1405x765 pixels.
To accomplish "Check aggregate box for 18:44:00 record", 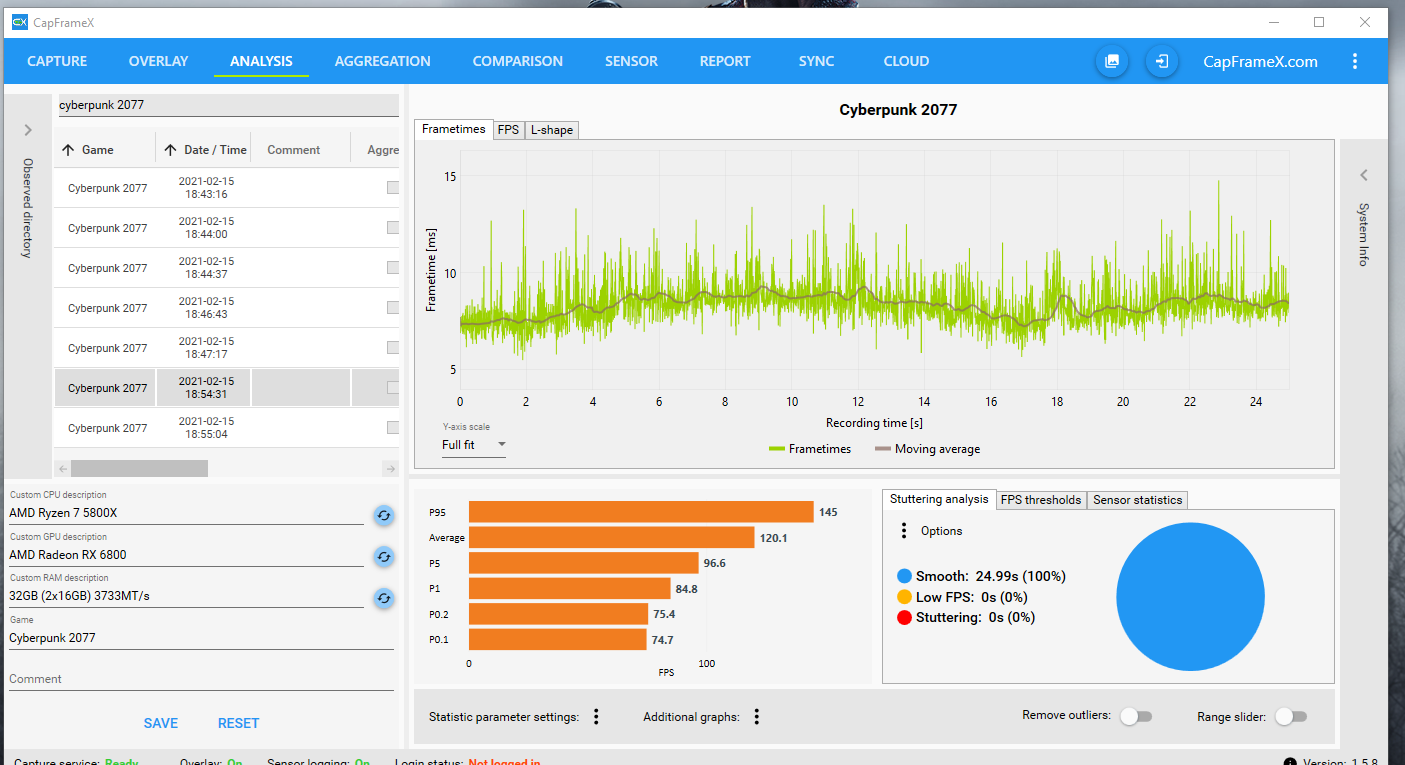I will (x=393, y=228).
